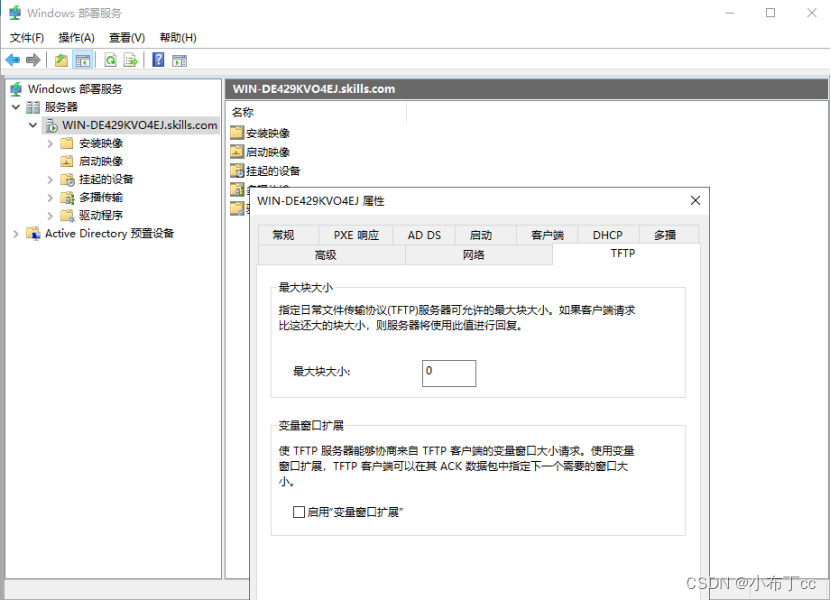Image resolution: width=831 pixels, height=601 pixels.
Task: Expand the 安装映像 tree node
Action: click(x=50, y=144)
